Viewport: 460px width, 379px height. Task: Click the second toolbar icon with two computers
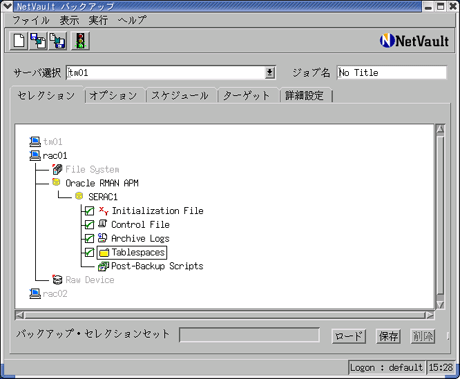[38, 41]
